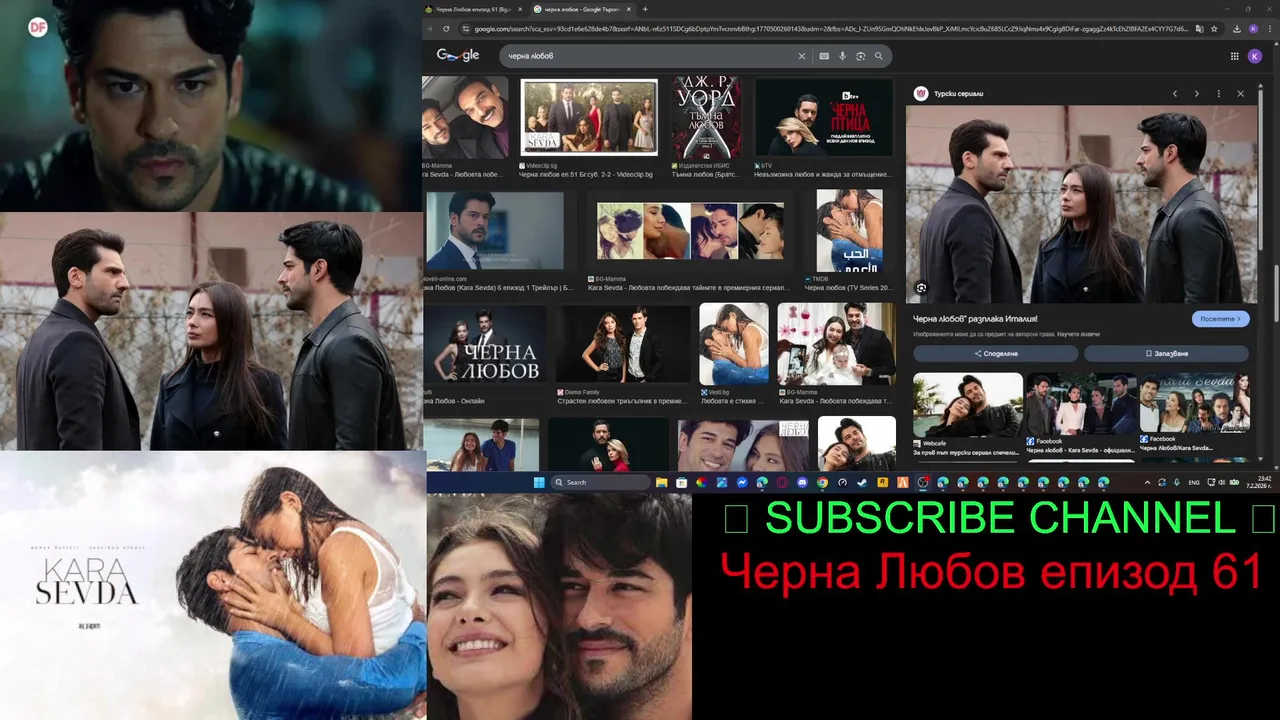The width and height of the screenshot is (1280, 720).
Task: Open Discord from the taskbar
Action: click(x=802, y=482)
